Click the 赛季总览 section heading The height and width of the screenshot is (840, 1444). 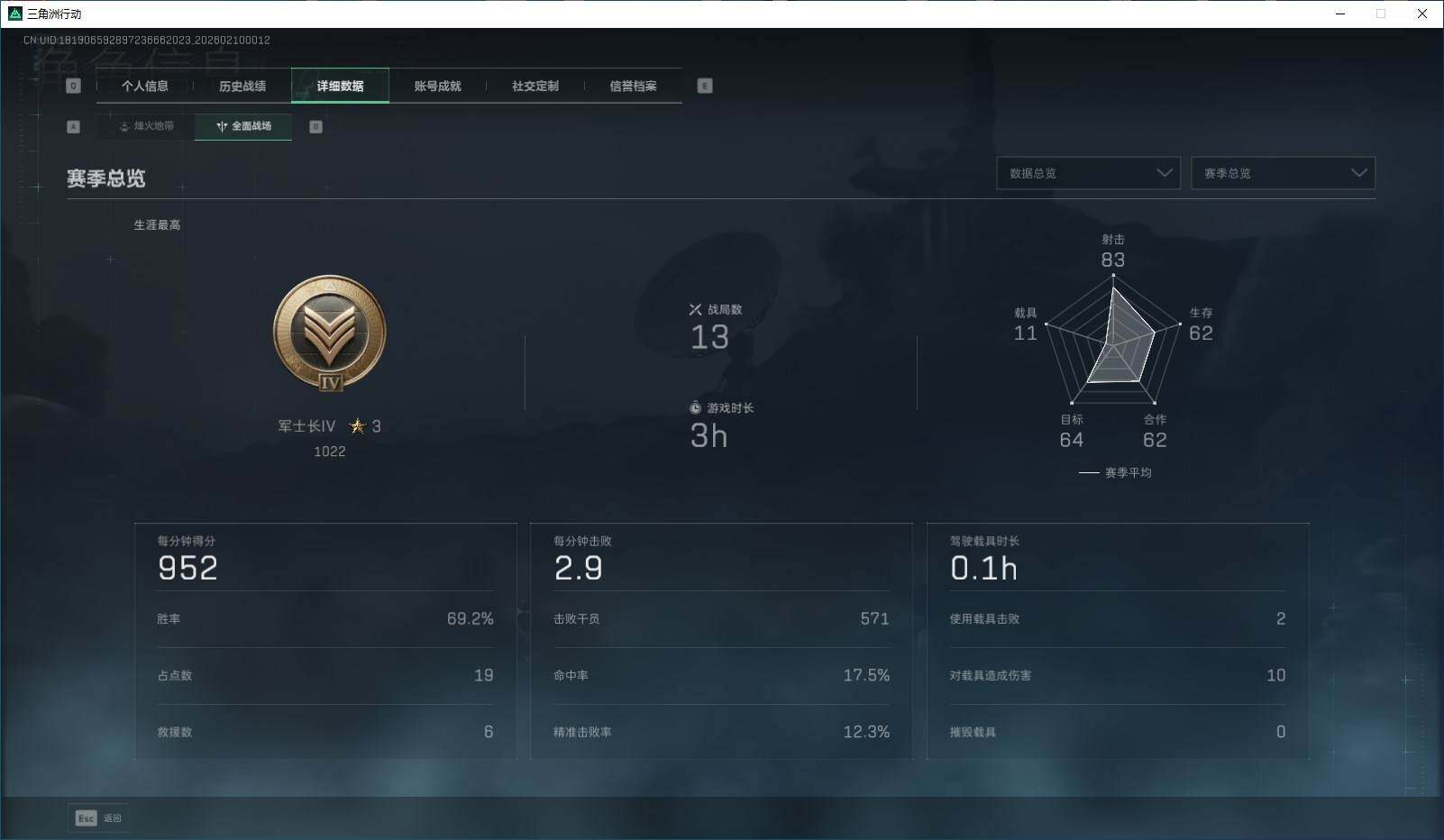106,178
